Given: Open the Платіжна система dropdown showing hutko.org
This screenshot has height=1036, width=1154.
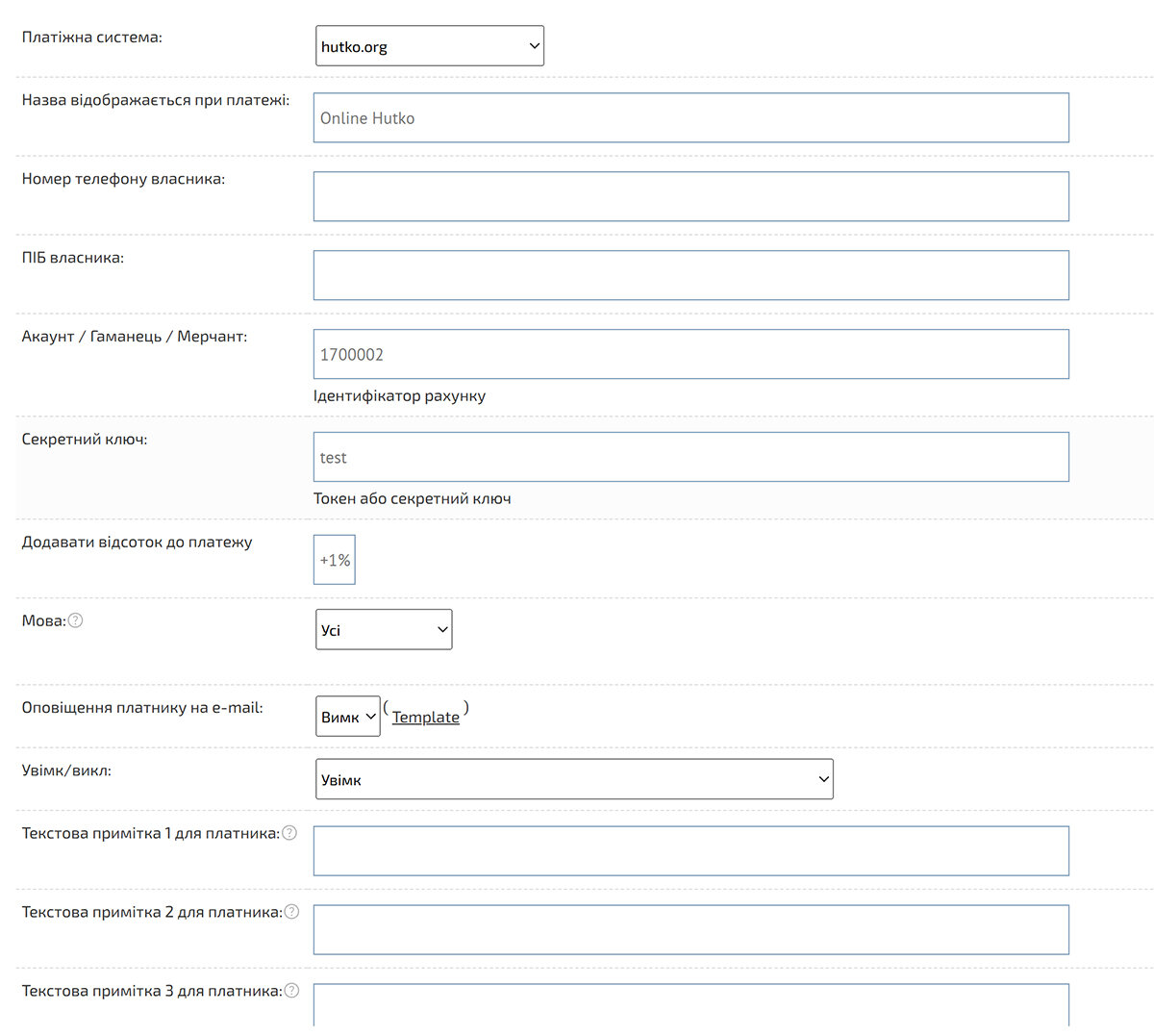Looking at the screenshot, I should pos(429,46).
